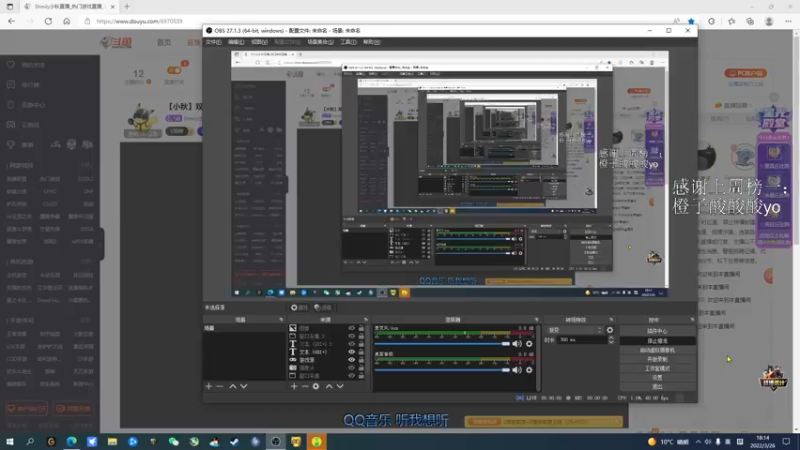Viewport: 800px width, 450px height.
Task: Open the OBS Help (帮助) menu
Action: coord(372,42)
